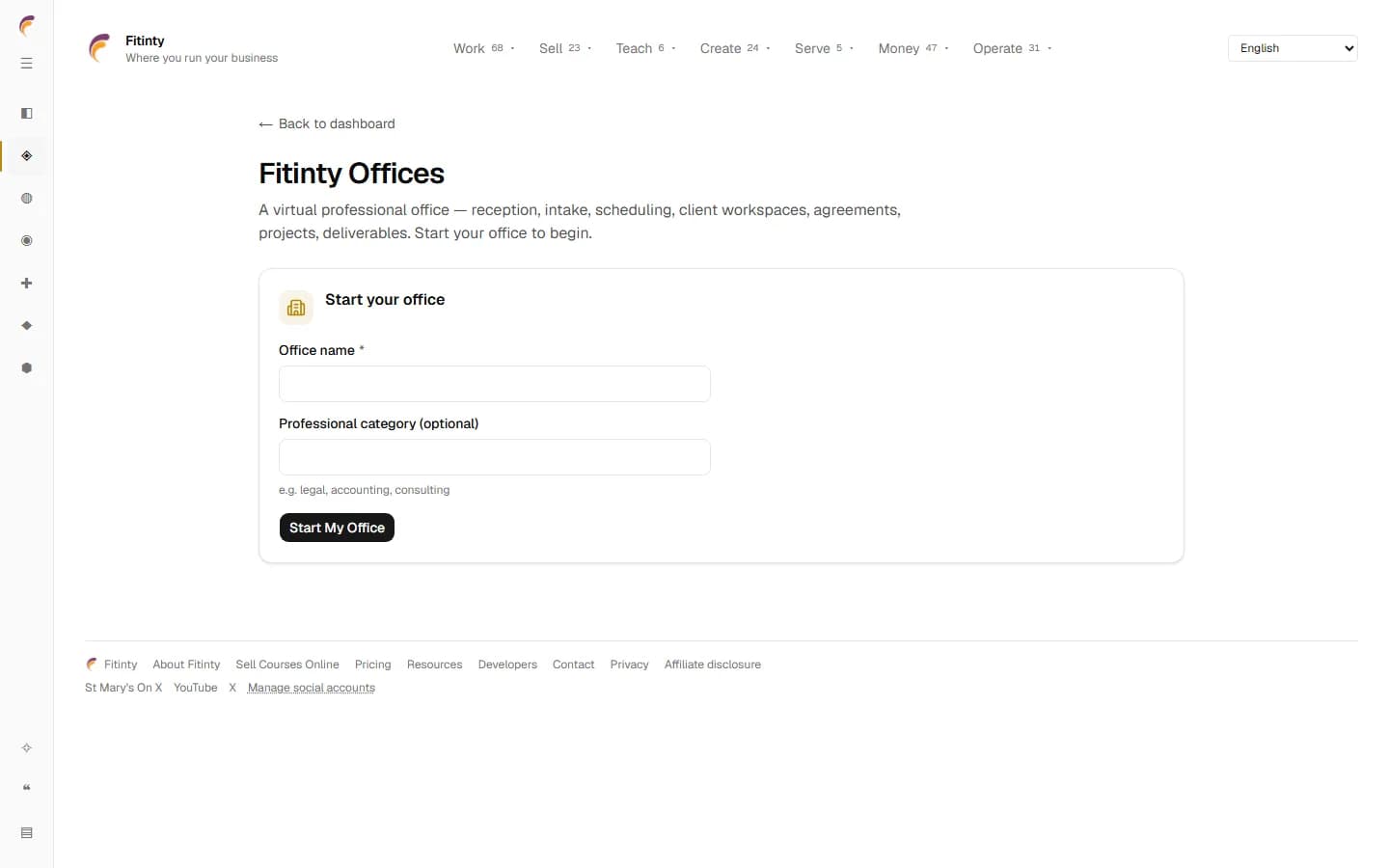
Task: Open the Contact page link
Action: (x=573, y=665)
